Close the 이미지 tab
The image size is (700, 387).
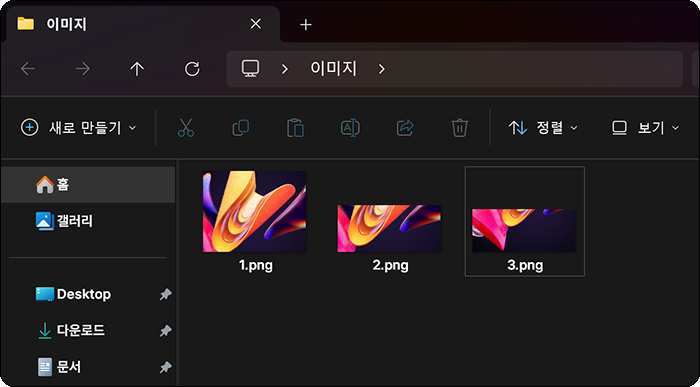click(256, 24)
